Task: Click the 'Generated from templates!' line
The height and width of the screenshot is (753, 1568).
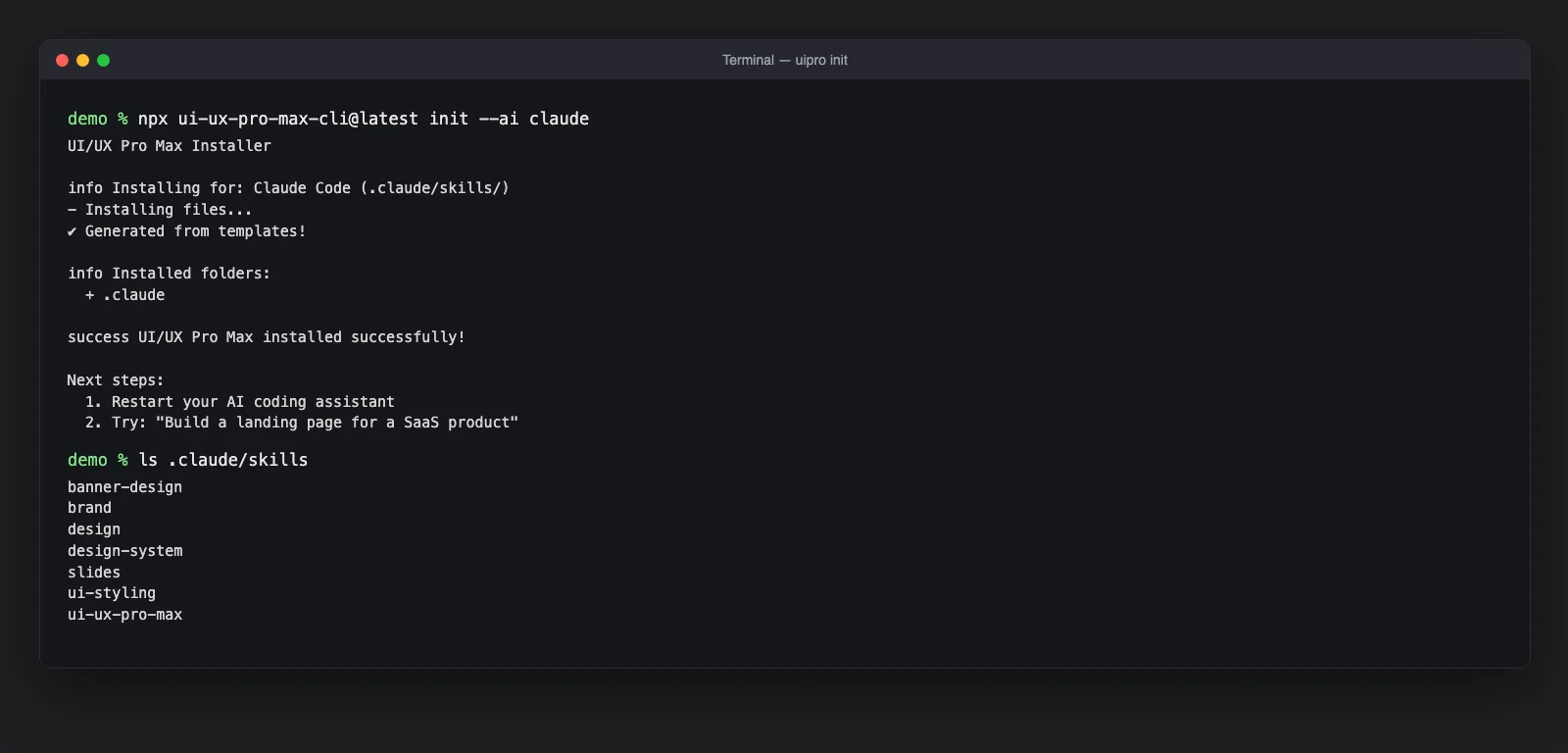Action: pos(187,231)
